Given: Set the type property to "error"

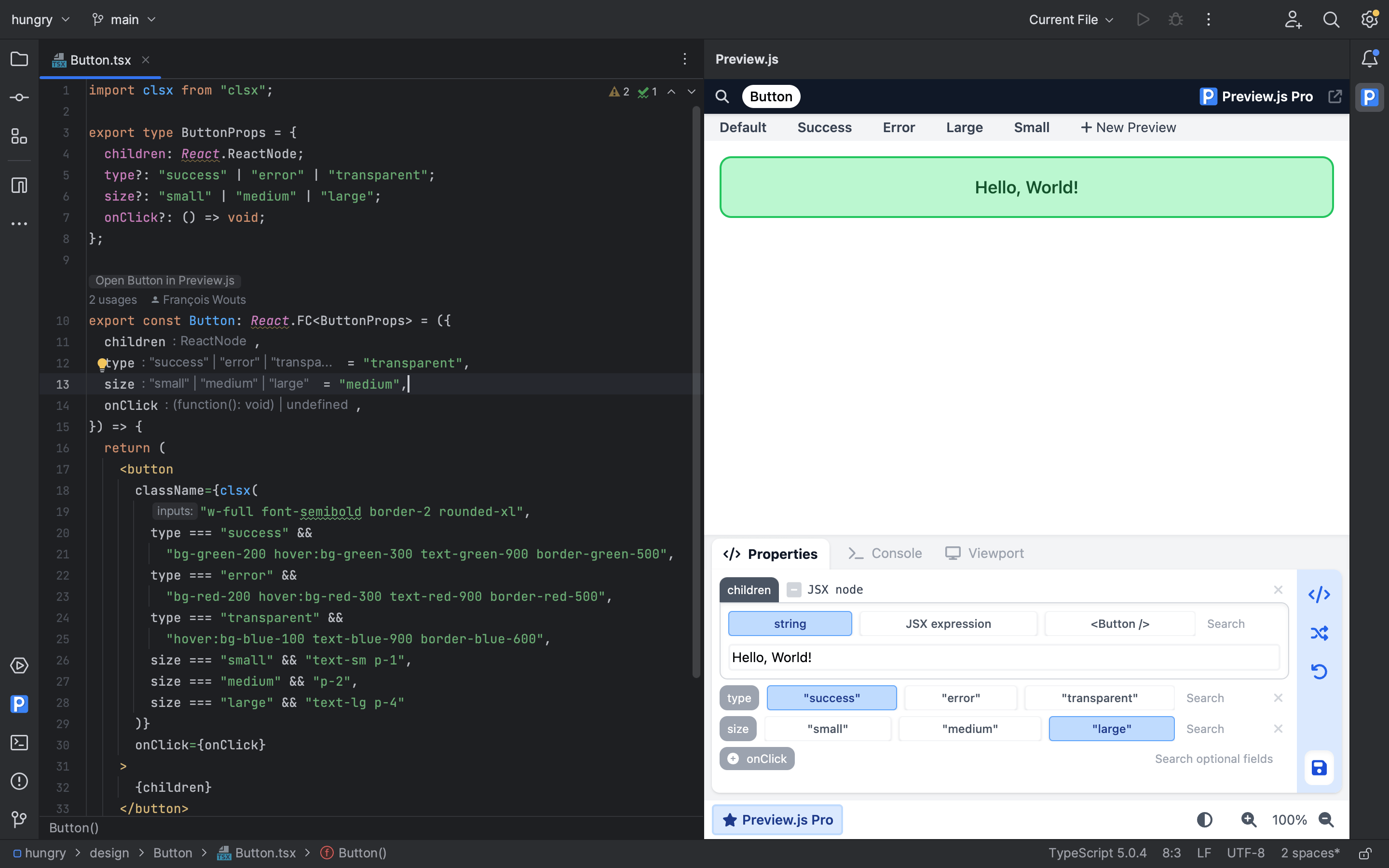Looking at the screenshot, I should [960, 697].
